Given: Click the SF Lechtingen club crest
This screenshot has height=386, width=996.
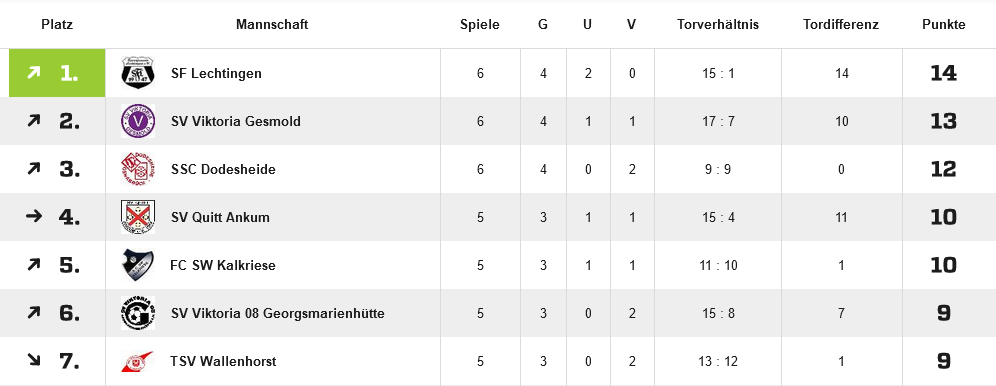Looking at the screenshot, I should [138, 73].
